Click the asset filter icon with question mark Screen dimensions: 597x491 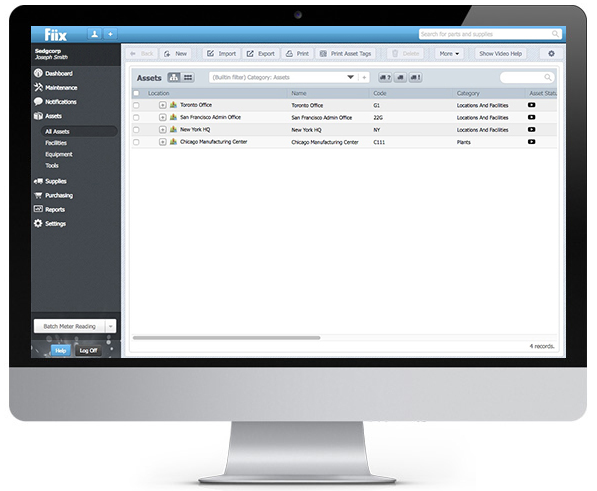click(385, 77)
